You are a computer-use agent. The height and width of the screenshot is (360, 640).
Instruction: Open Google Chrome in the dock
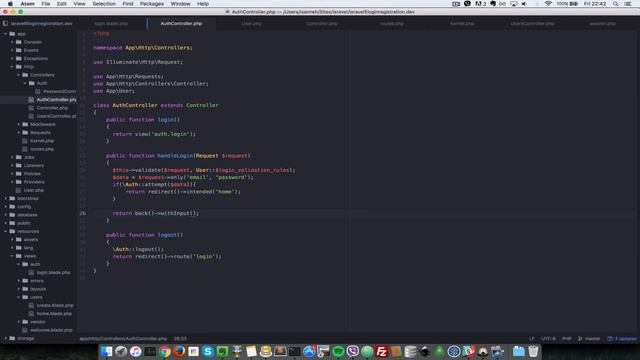pyautogui.click(x=164, y=351)
